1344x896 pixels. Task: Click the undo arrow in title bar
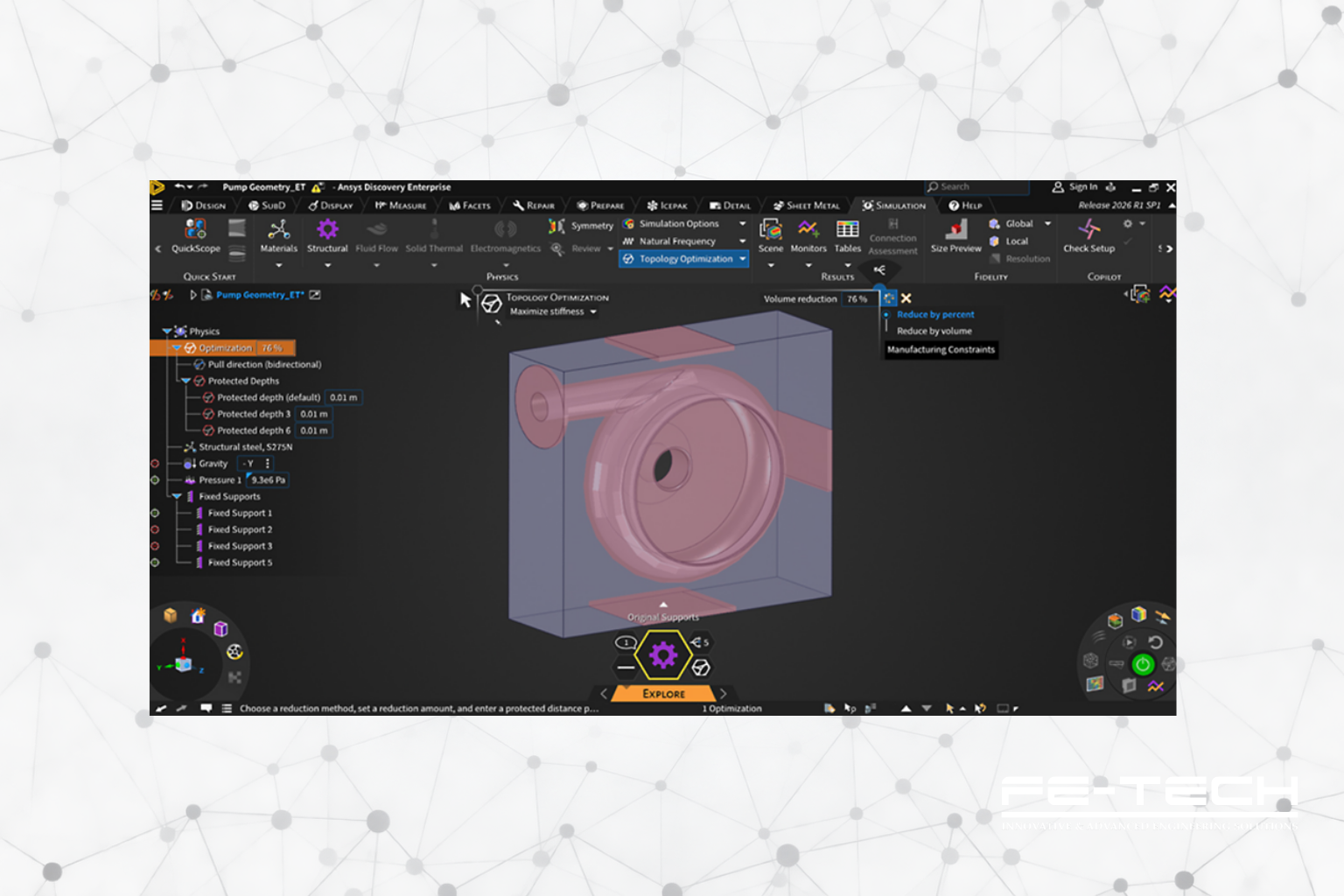point(179,186)
